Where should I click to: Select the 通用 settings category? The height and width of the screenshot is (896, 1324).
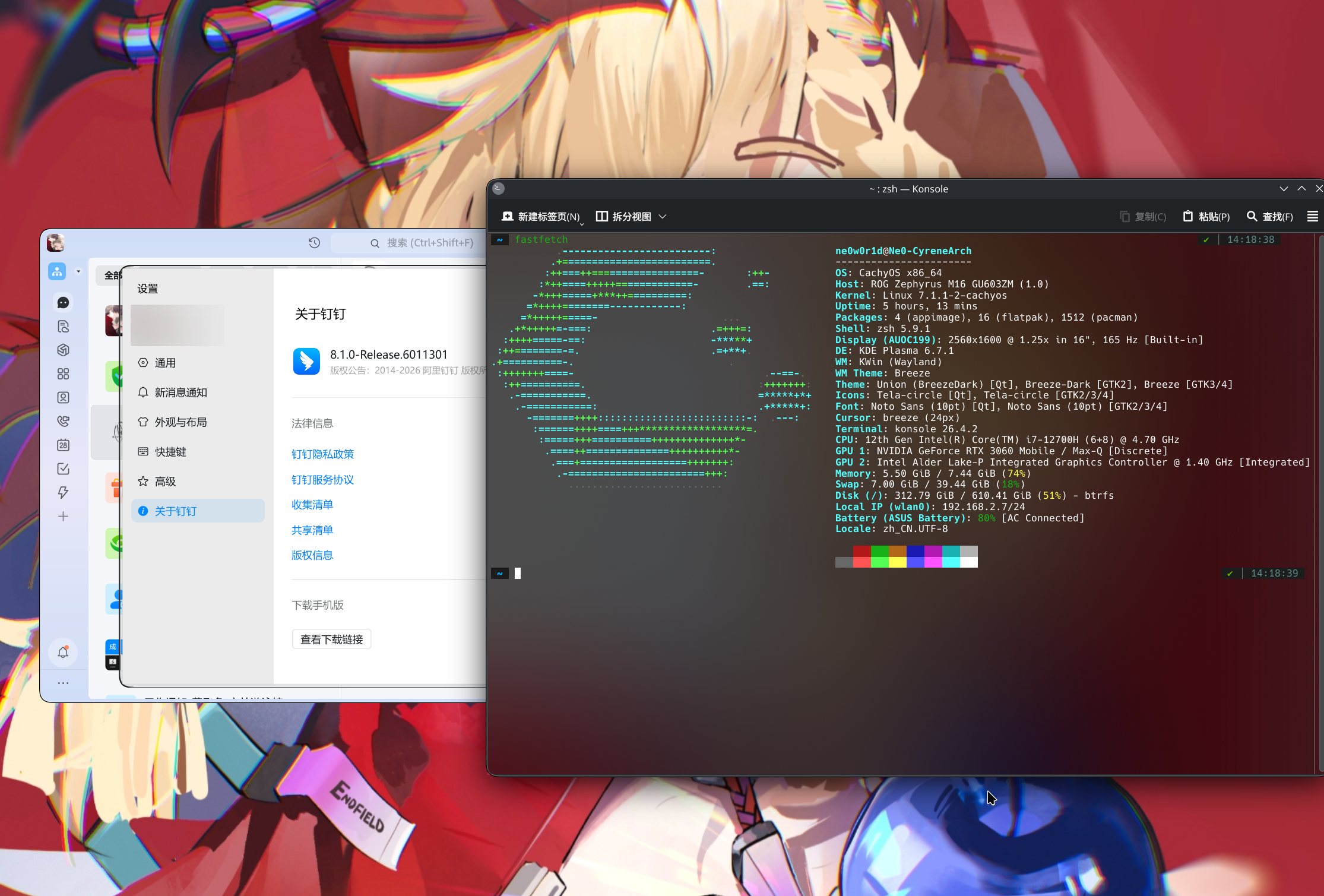198,363
